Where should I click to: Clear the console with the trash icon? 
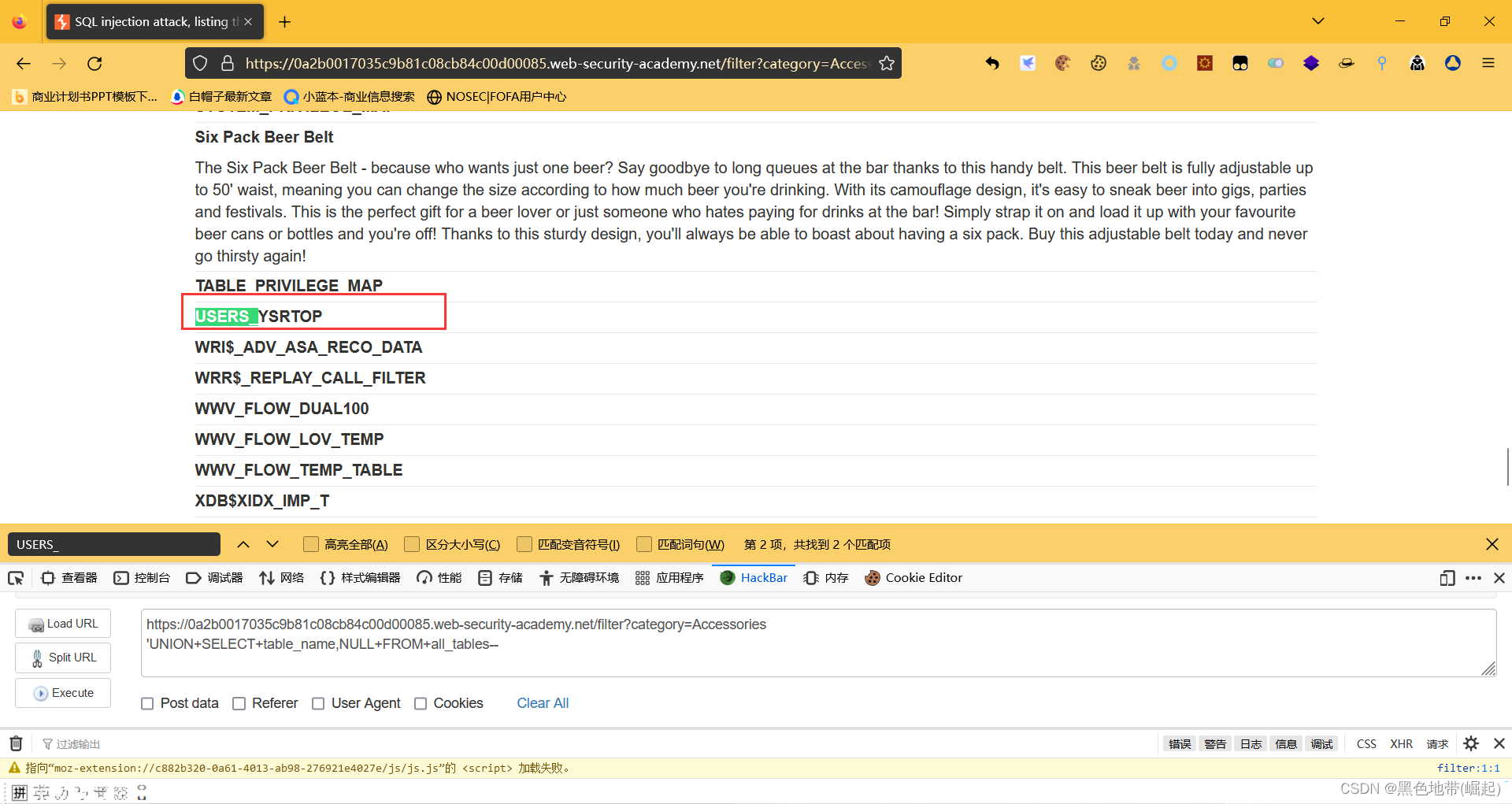pos(16,744)
